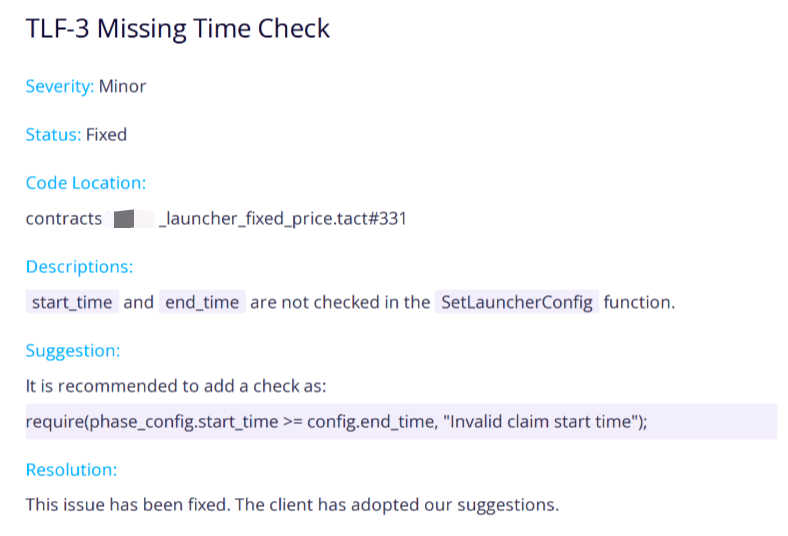Select the end_time code chip
The width and height of the screenshot is (788, 536).
pos(203,302)
